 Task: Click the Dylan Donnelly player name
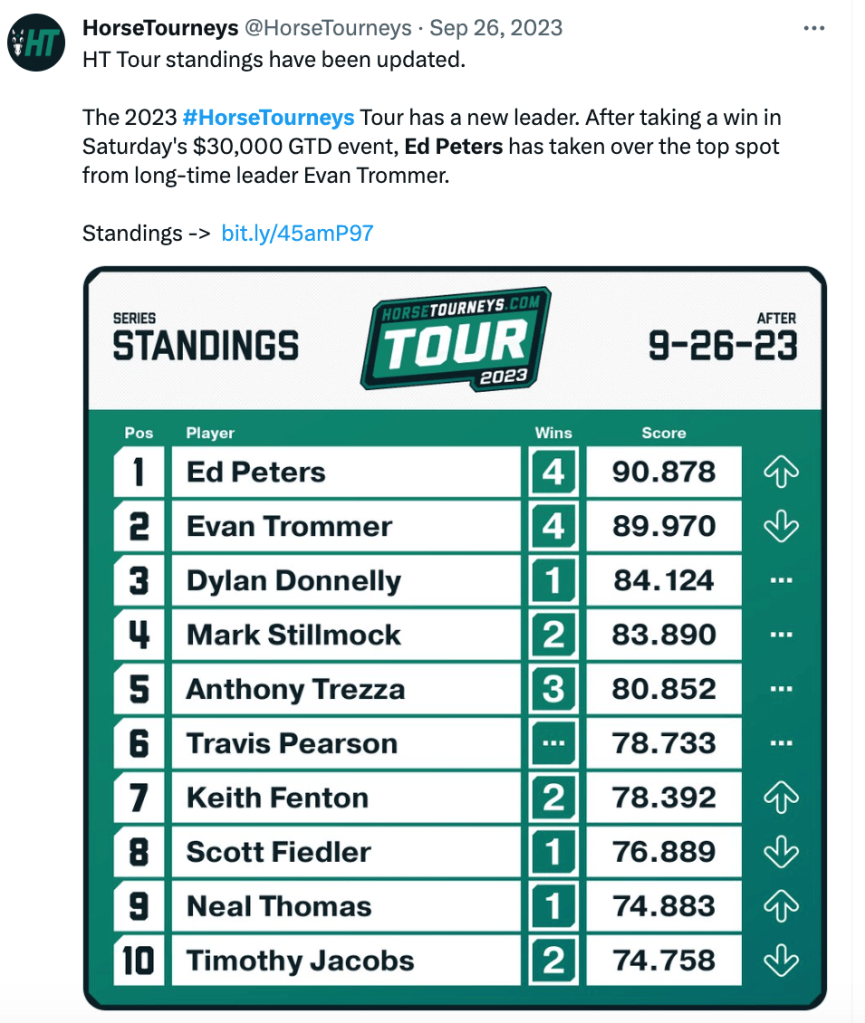coord(294,581)
